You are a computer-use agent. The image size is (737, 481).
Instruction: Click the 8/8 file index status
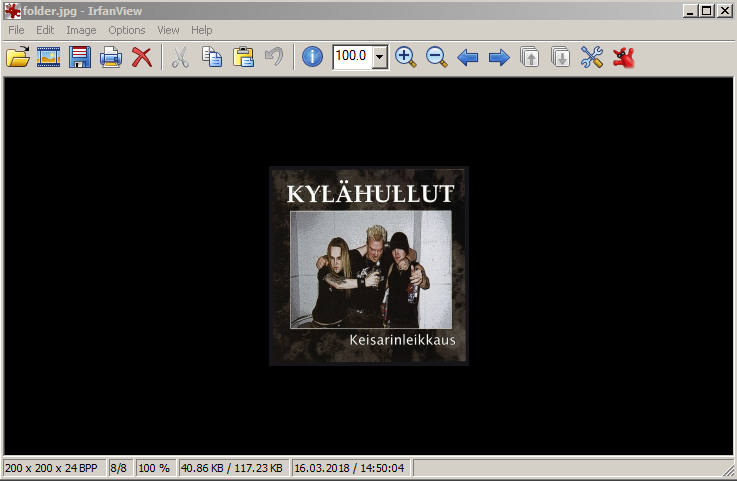pos(121,468)
